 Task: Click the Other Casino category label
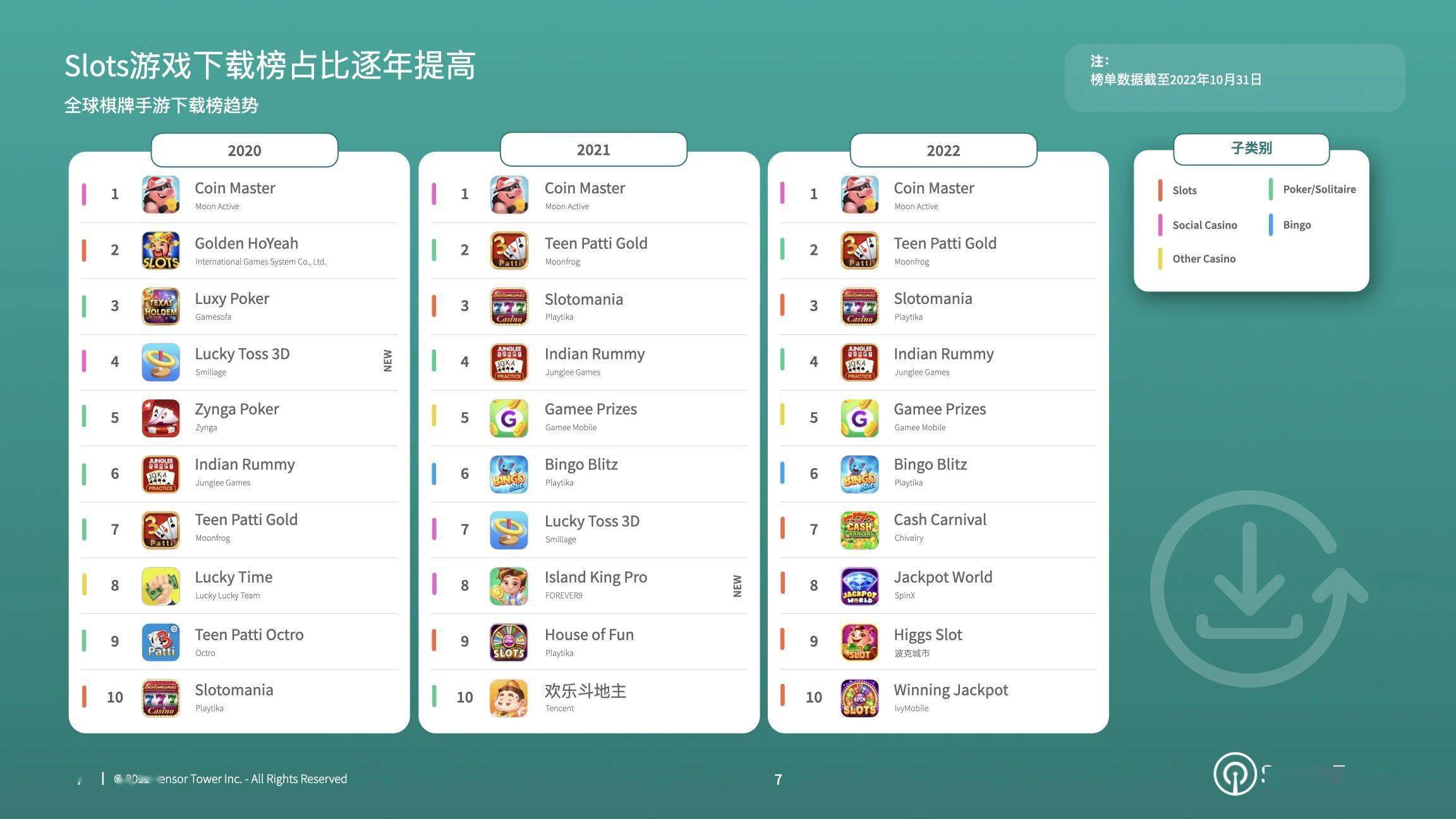pos(1204,258)
